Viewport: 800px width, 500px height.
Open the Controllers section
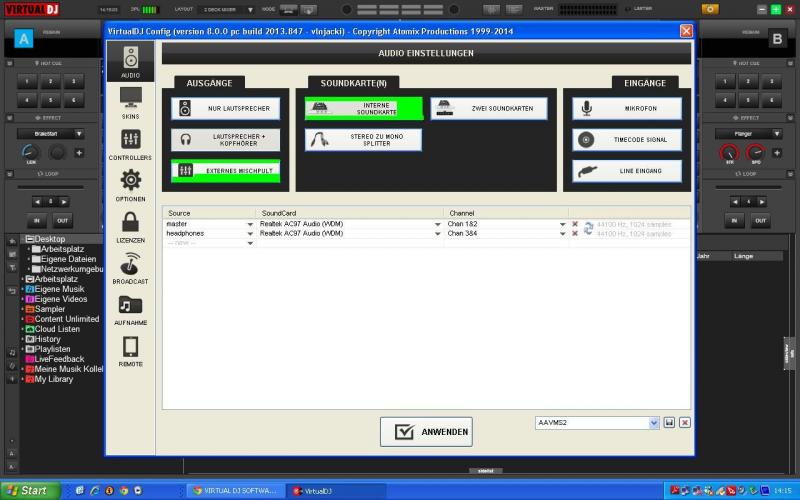[131, 144]
